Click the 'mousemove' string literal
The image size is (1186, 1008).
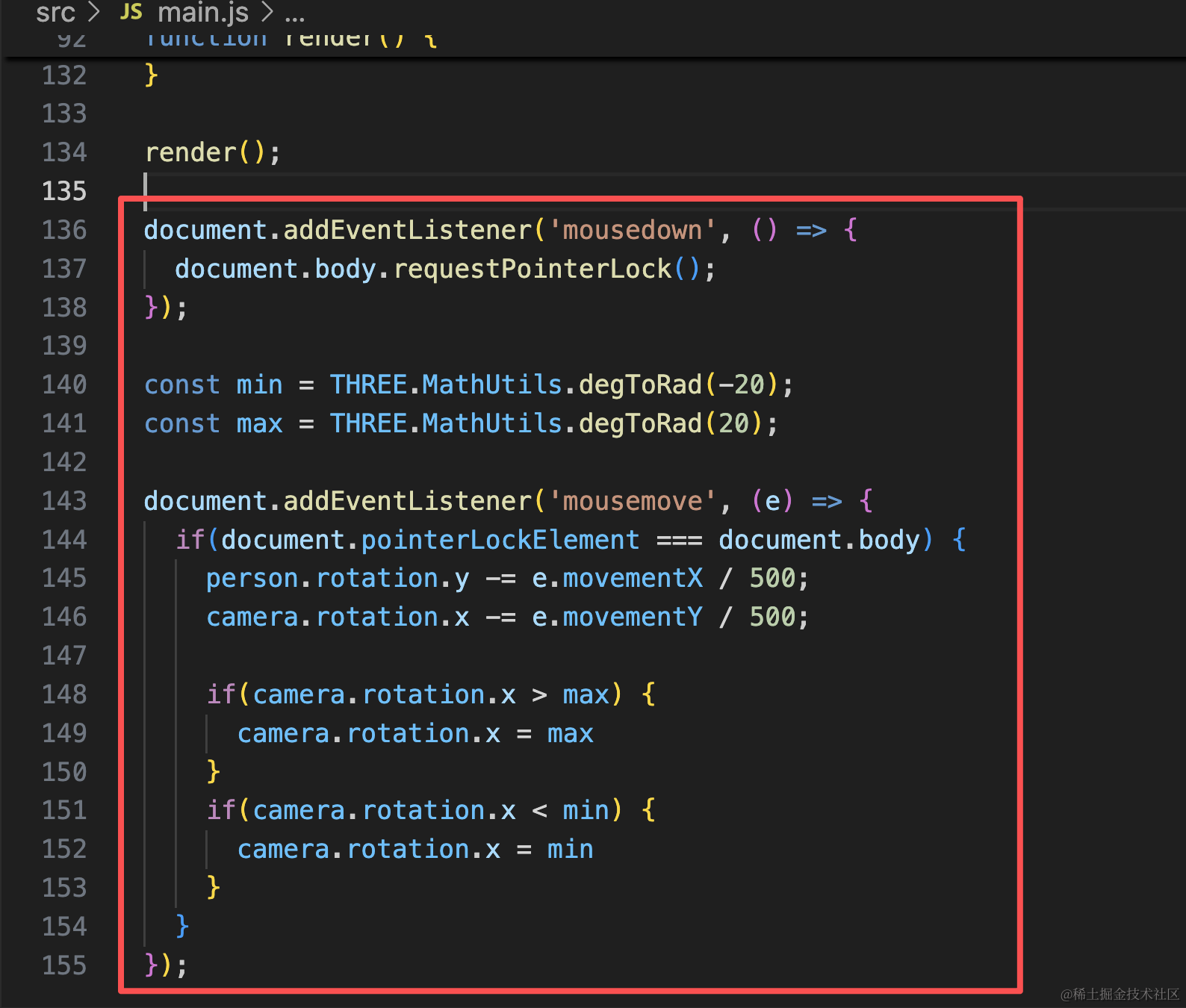coord(633,501)
